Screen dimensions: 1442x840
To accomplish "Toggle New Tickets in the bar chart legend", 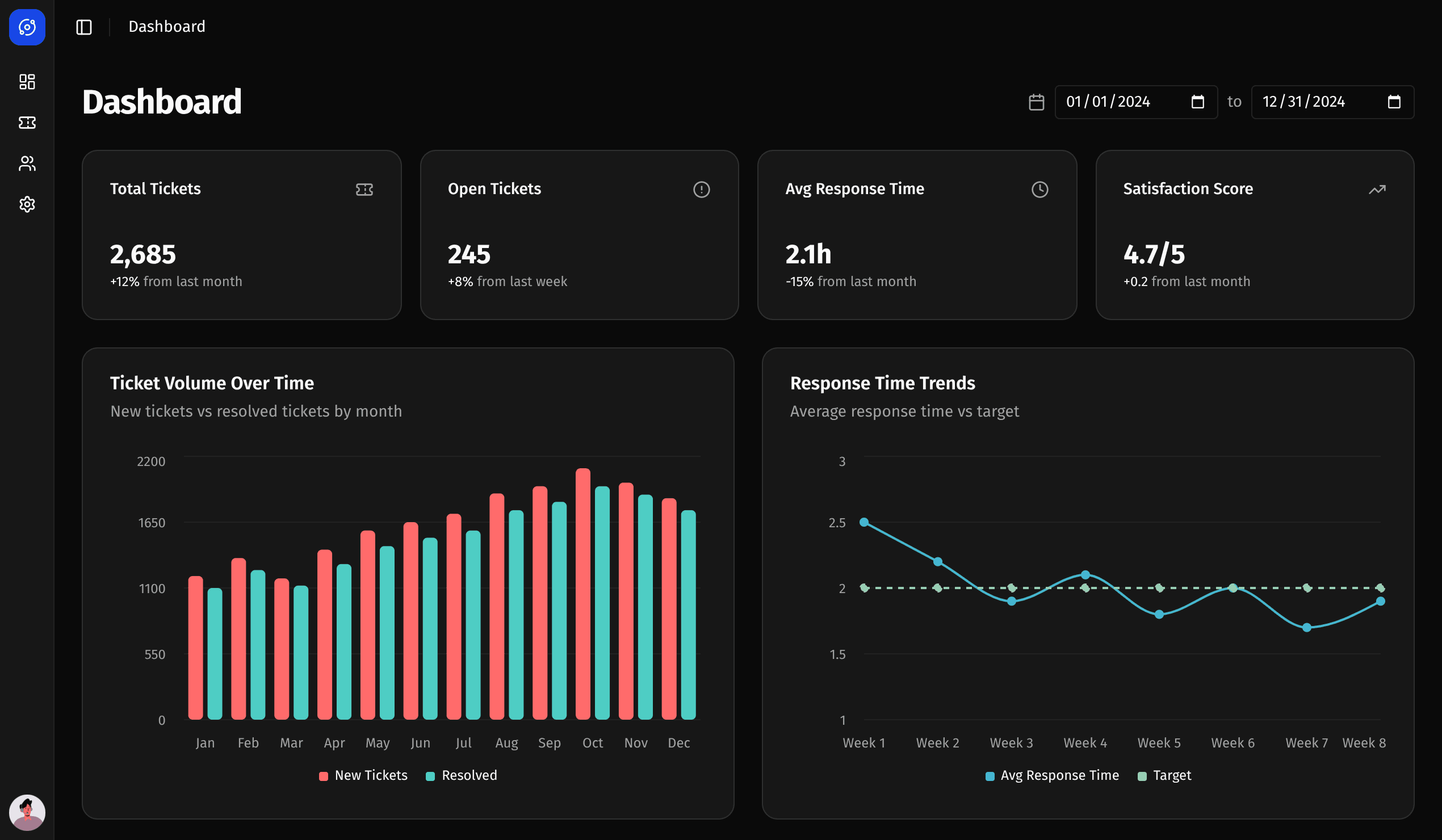I will click(x=363, y=775).
